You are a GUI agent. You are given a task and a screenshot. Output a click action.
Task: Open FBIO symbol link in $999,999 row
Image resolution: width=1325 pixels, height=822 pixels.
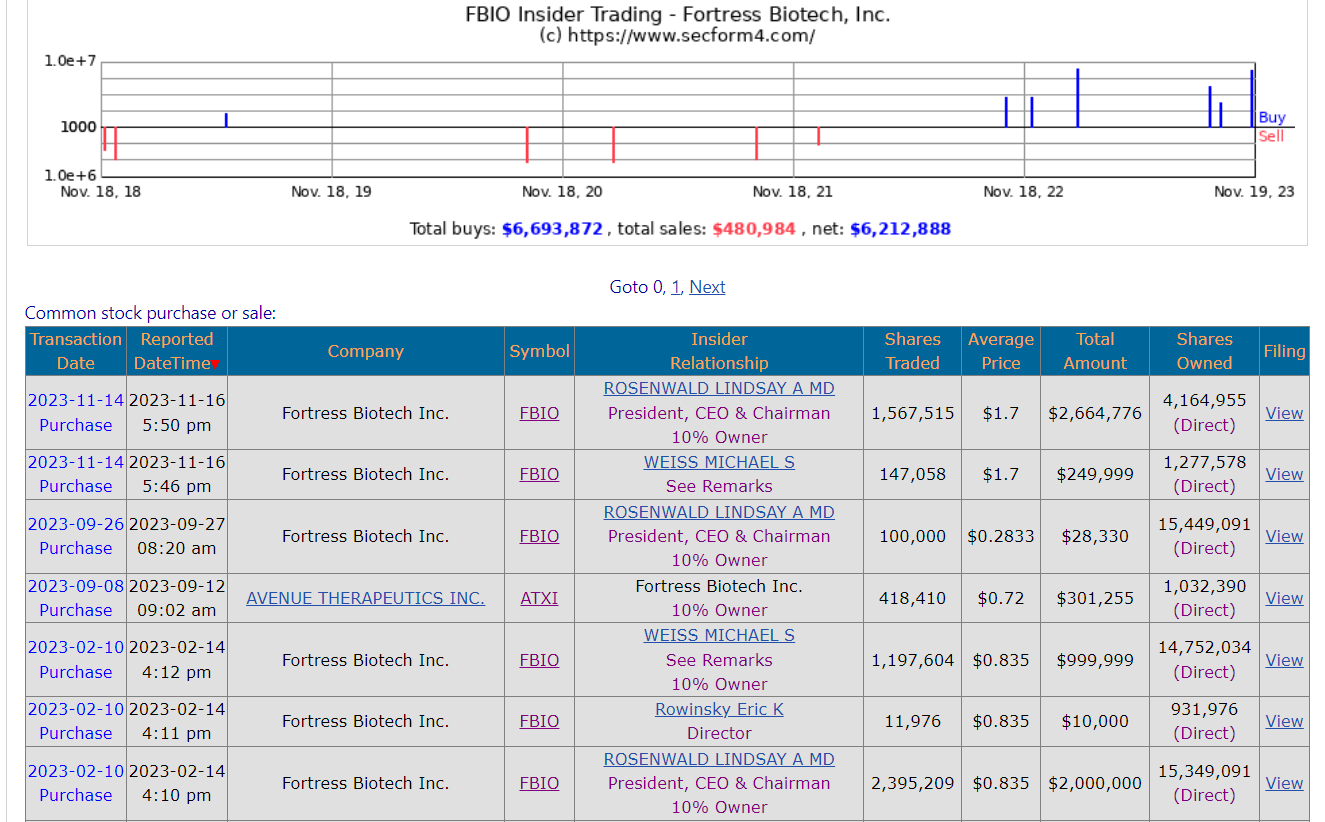(x=540, y=660)
